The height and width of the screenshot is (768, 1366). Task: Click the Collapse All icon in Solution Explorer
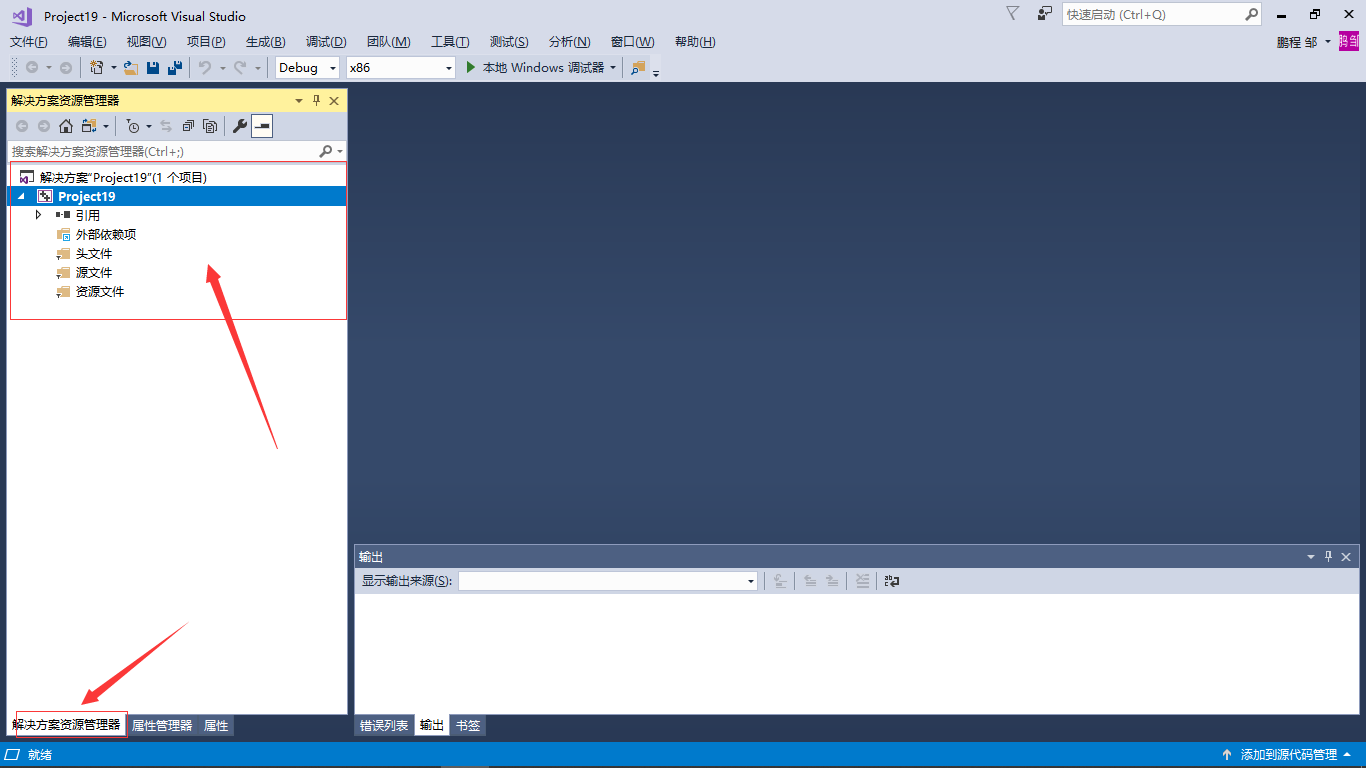(187, 126)
